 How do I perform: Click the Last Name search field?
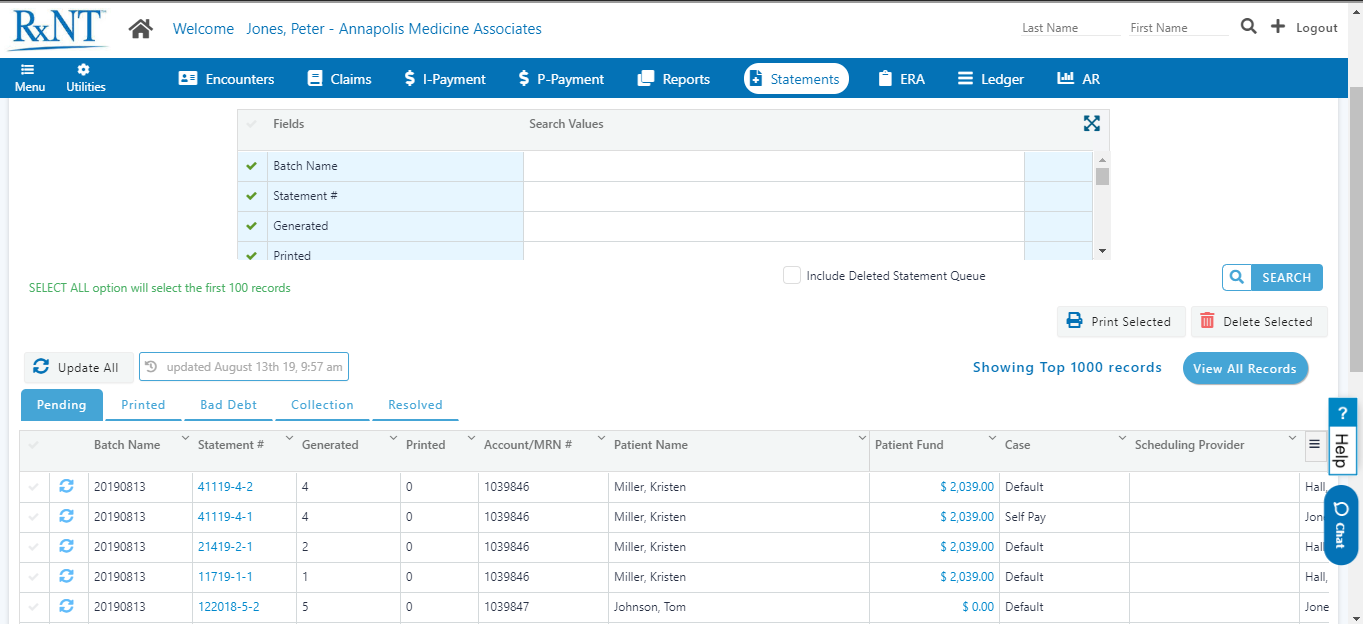click(x=1069, y=28)
